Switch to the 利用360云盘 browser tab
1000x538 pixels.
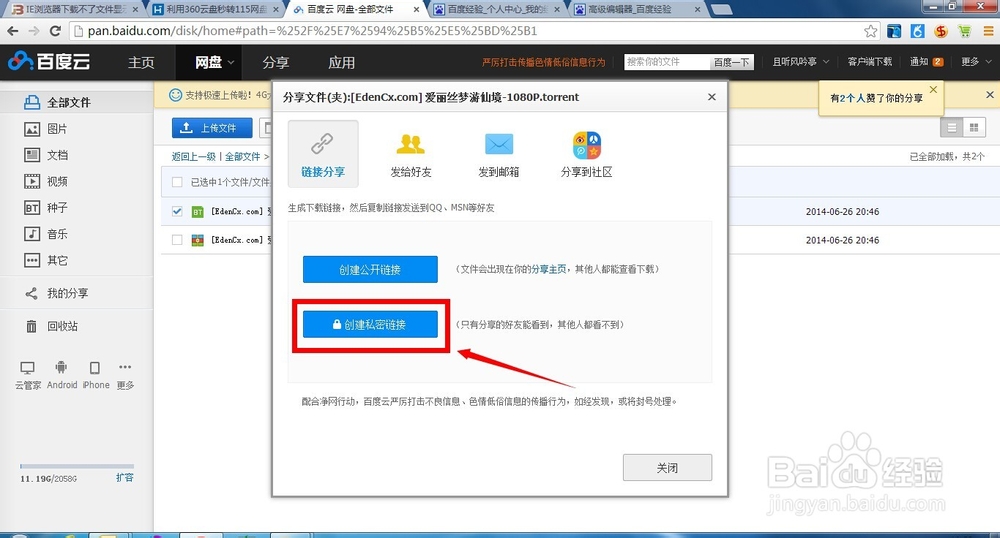coord(216,9)
